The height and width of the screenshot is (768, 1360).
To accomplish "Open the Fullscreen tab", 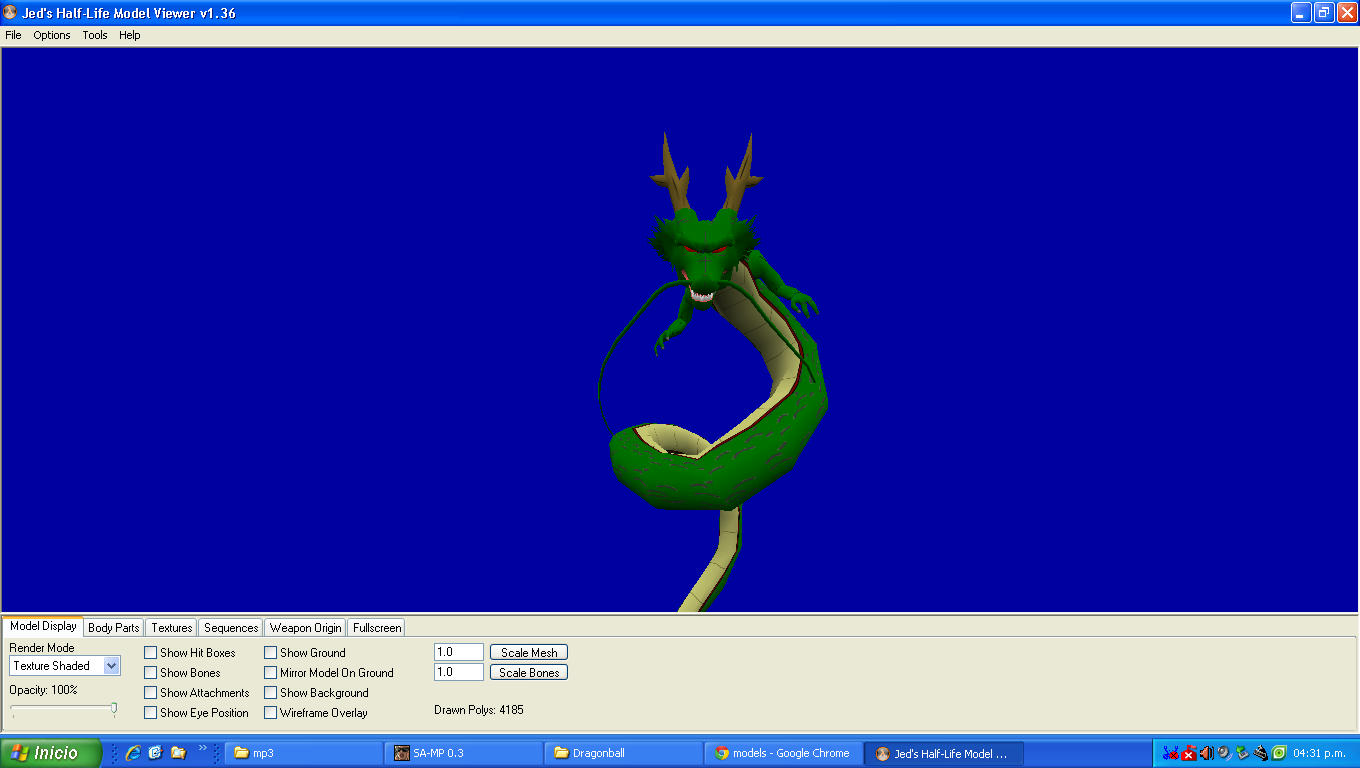I will (x=377, y=628).
